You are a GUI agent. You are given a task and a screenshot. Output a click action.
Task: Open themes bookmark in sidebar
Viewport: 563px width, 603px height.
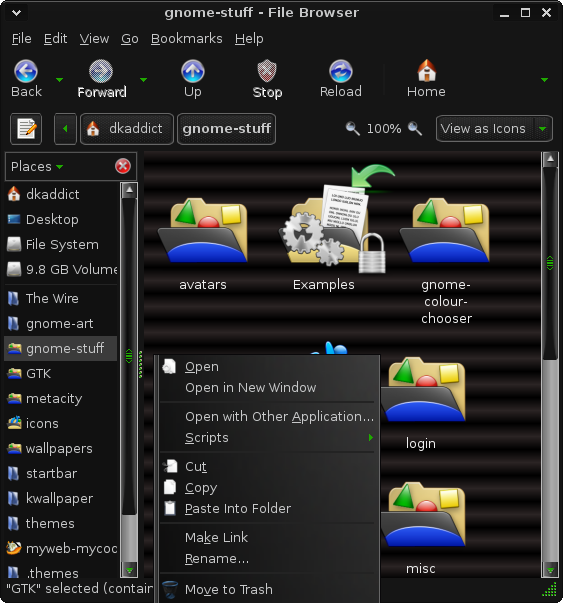tap(62, 523)
